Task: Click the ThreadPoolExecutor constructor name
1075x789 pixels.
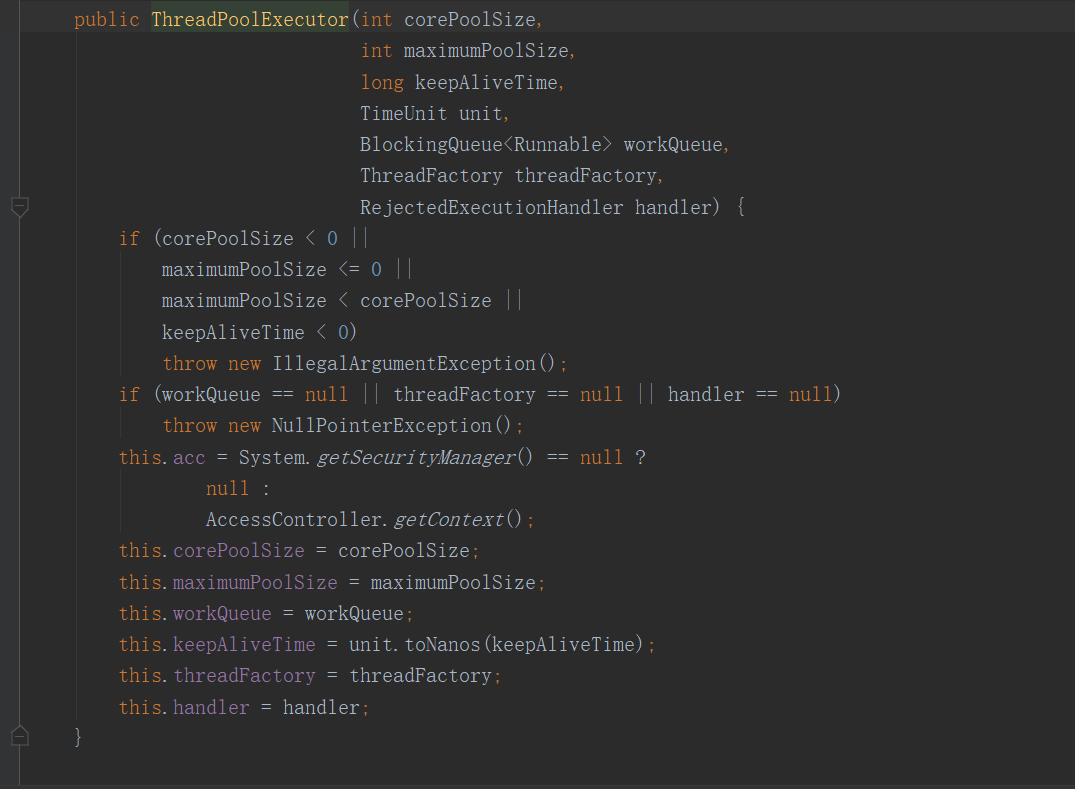Action: 250,20
